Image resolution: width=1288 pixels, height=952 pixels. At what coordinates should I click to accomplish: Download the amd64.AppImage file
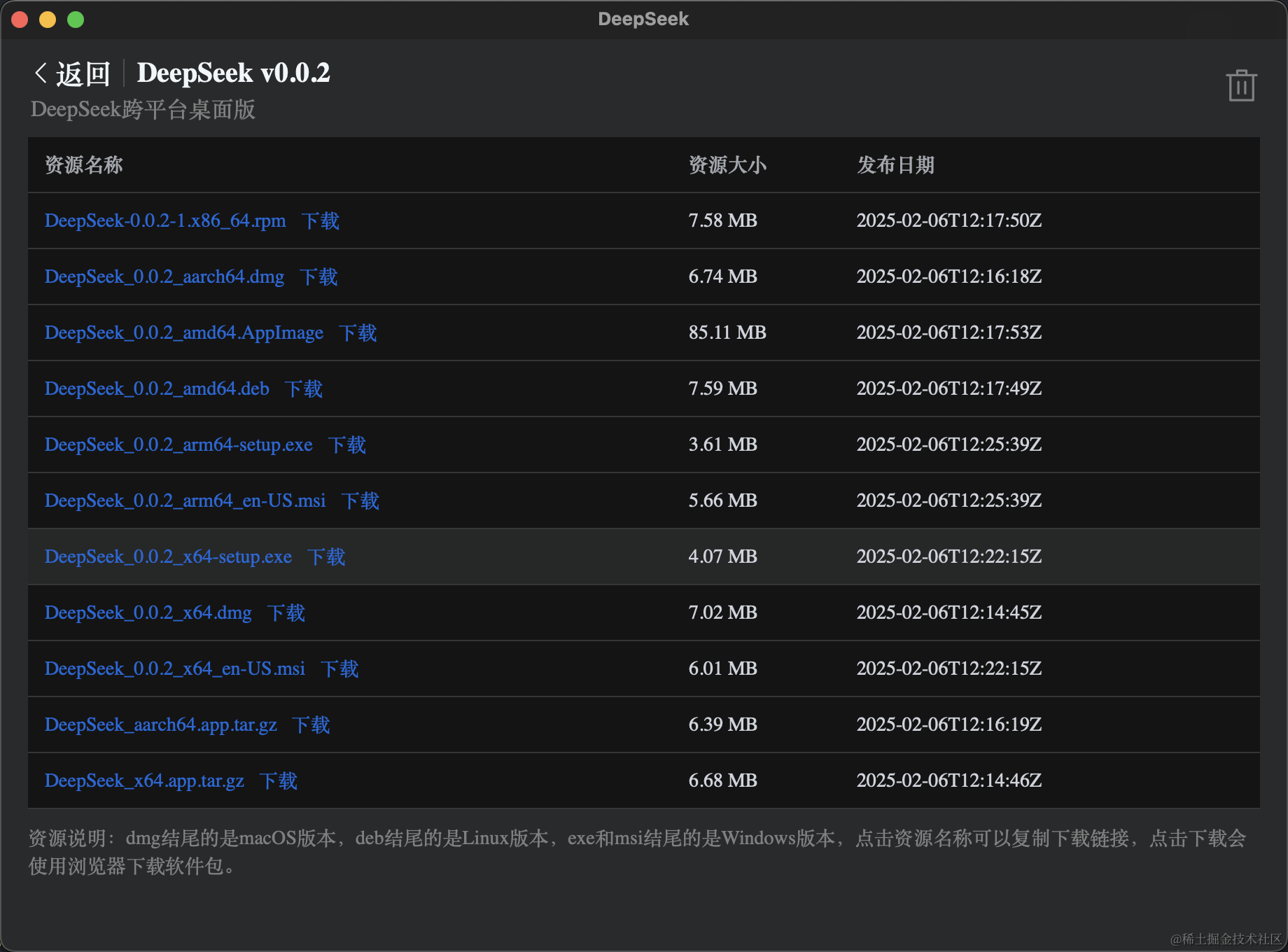click(358, 332)
